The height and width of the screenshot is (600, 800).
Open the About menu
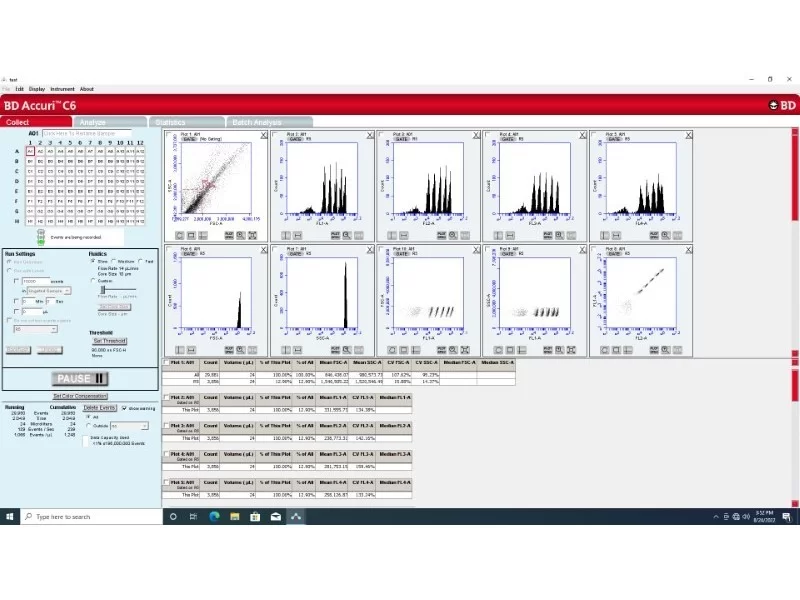pos(87,89)
